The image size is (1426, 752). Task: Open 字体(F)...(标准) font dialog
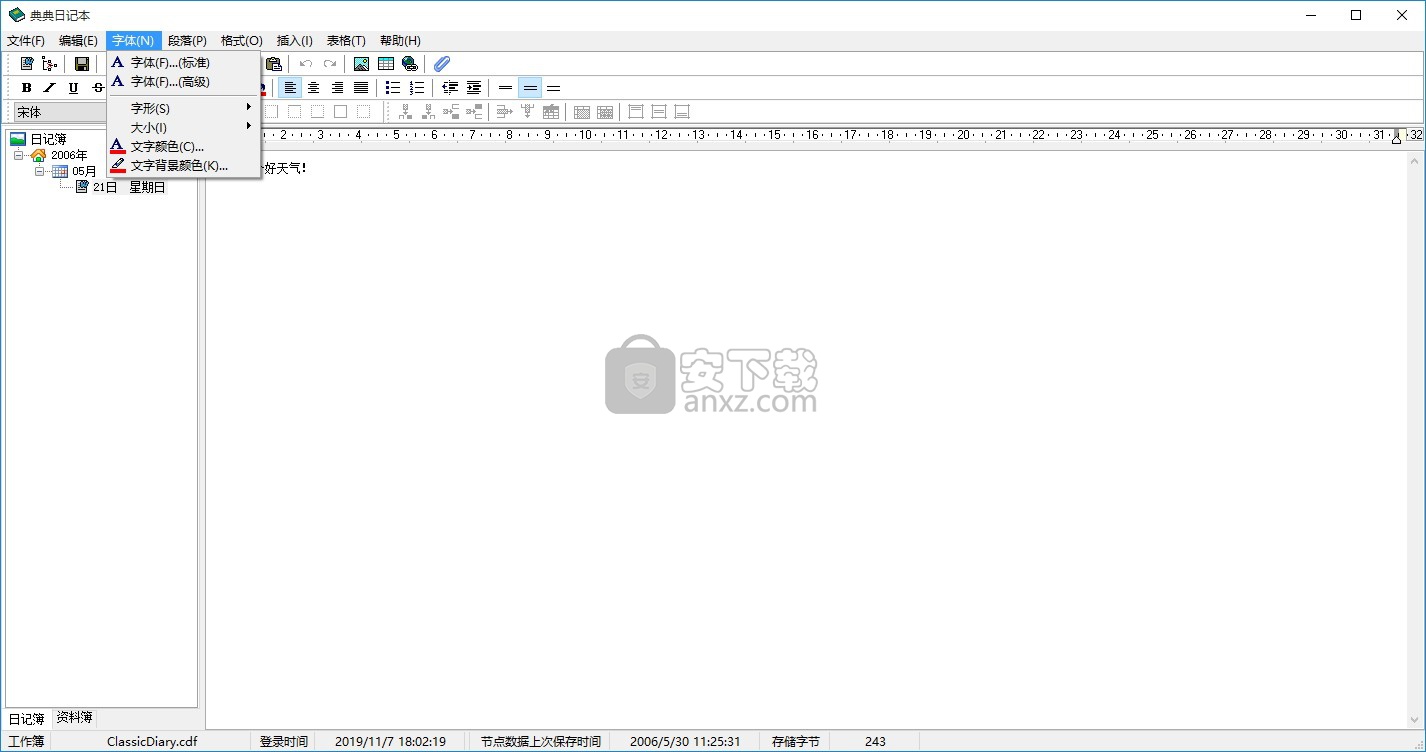coord(183,63)
